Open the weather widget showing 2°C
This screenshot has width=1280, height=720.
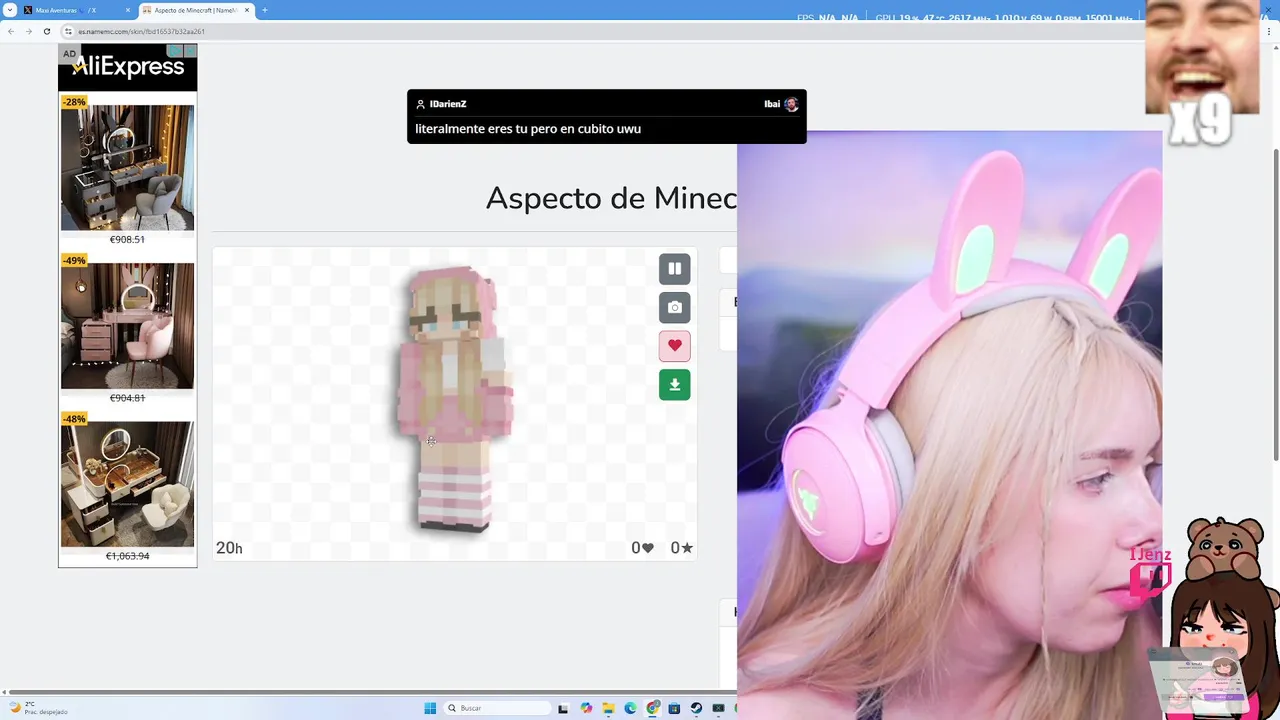pyautogui.click(x=38, y=708)
